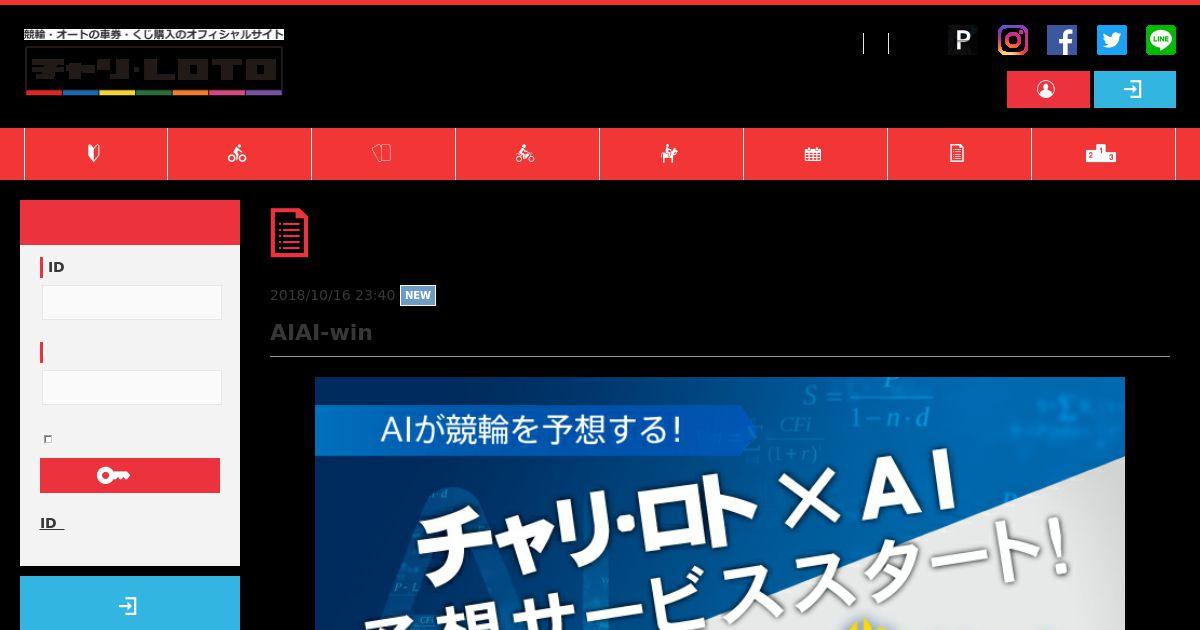
Task: Click the red news list icon
Action: click(x=289, y=232)
